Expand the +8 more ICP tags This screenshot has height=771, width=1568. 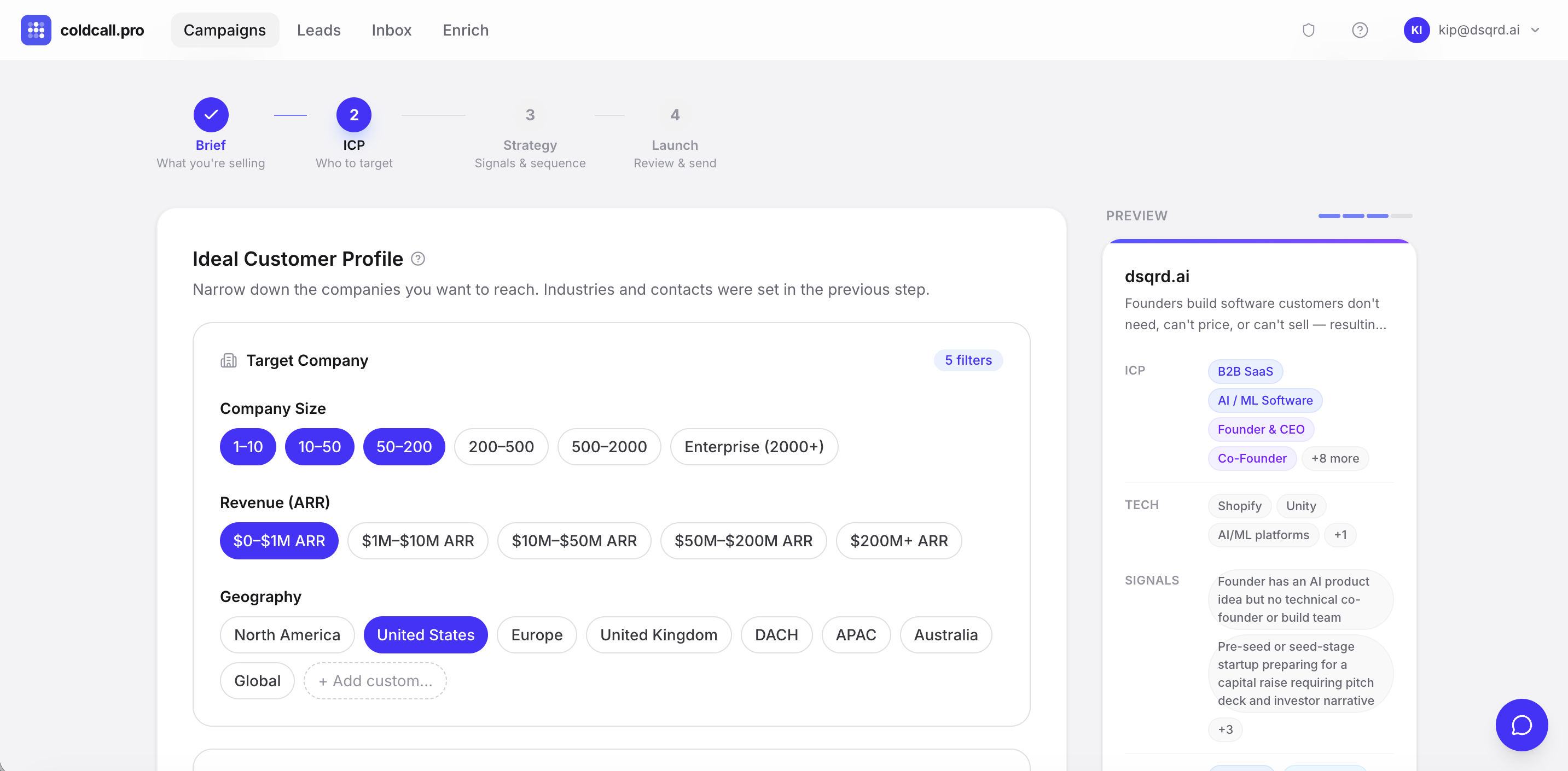point(1334,459)
